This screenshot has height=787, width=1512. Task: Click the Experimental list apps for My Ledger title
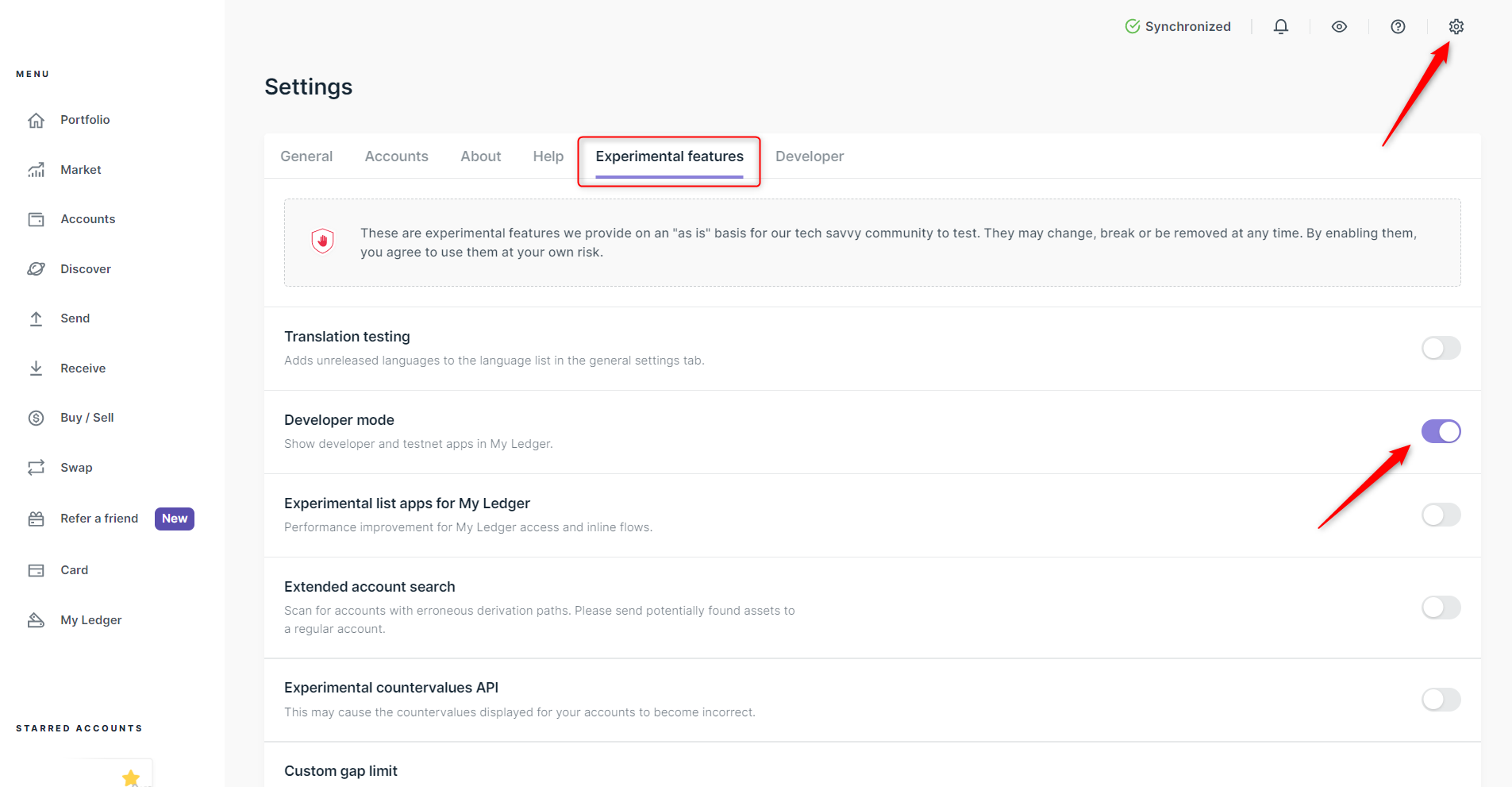click(407, 503)
